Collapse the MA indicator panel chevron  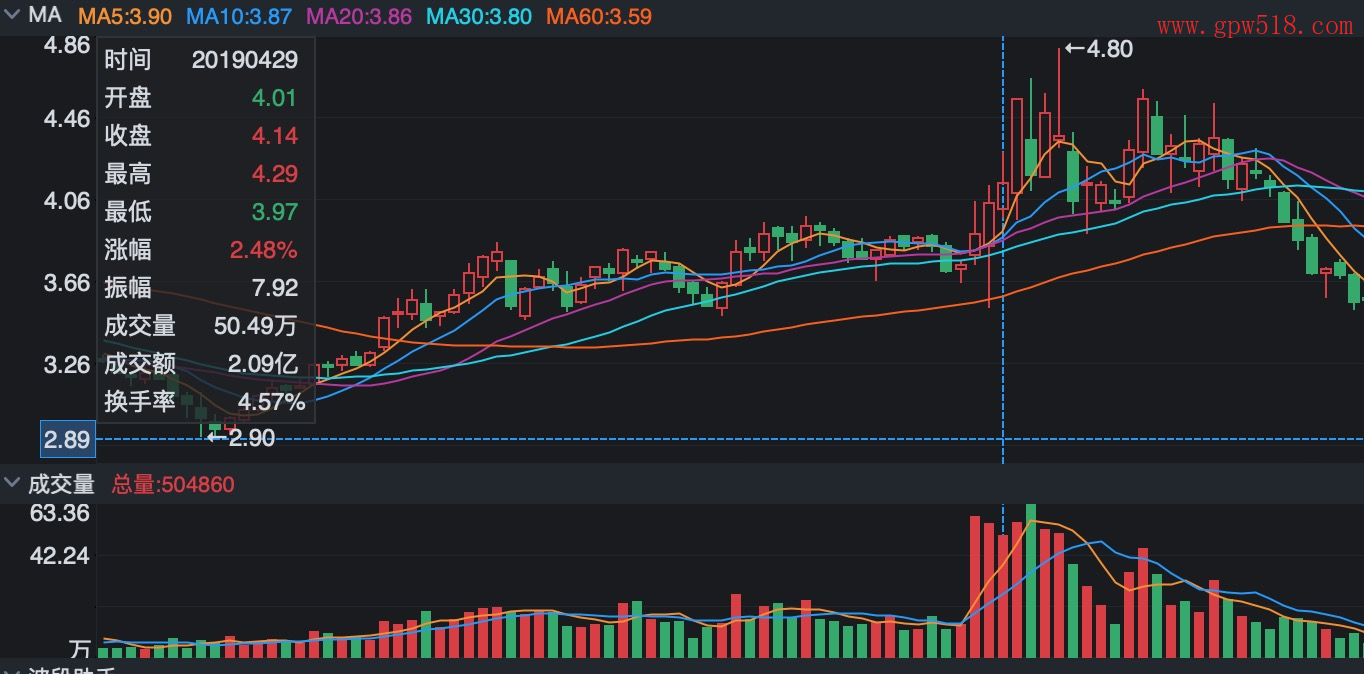pyautogui.click(x=12, y=16)
